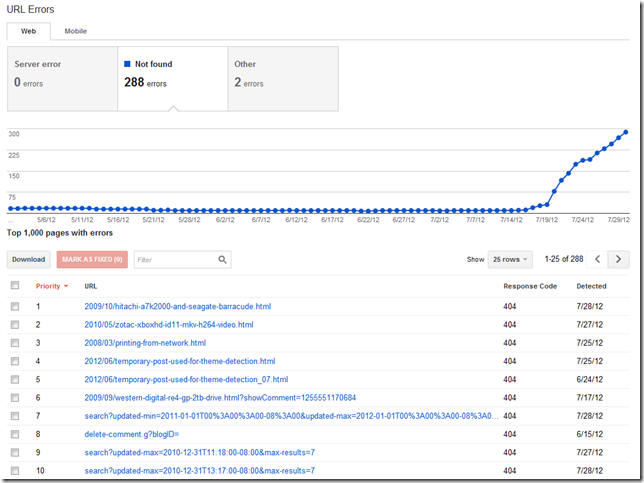Click Detected date 6/15/12 cell
Viewport: 644px width, 483px height.
[589, 434]
